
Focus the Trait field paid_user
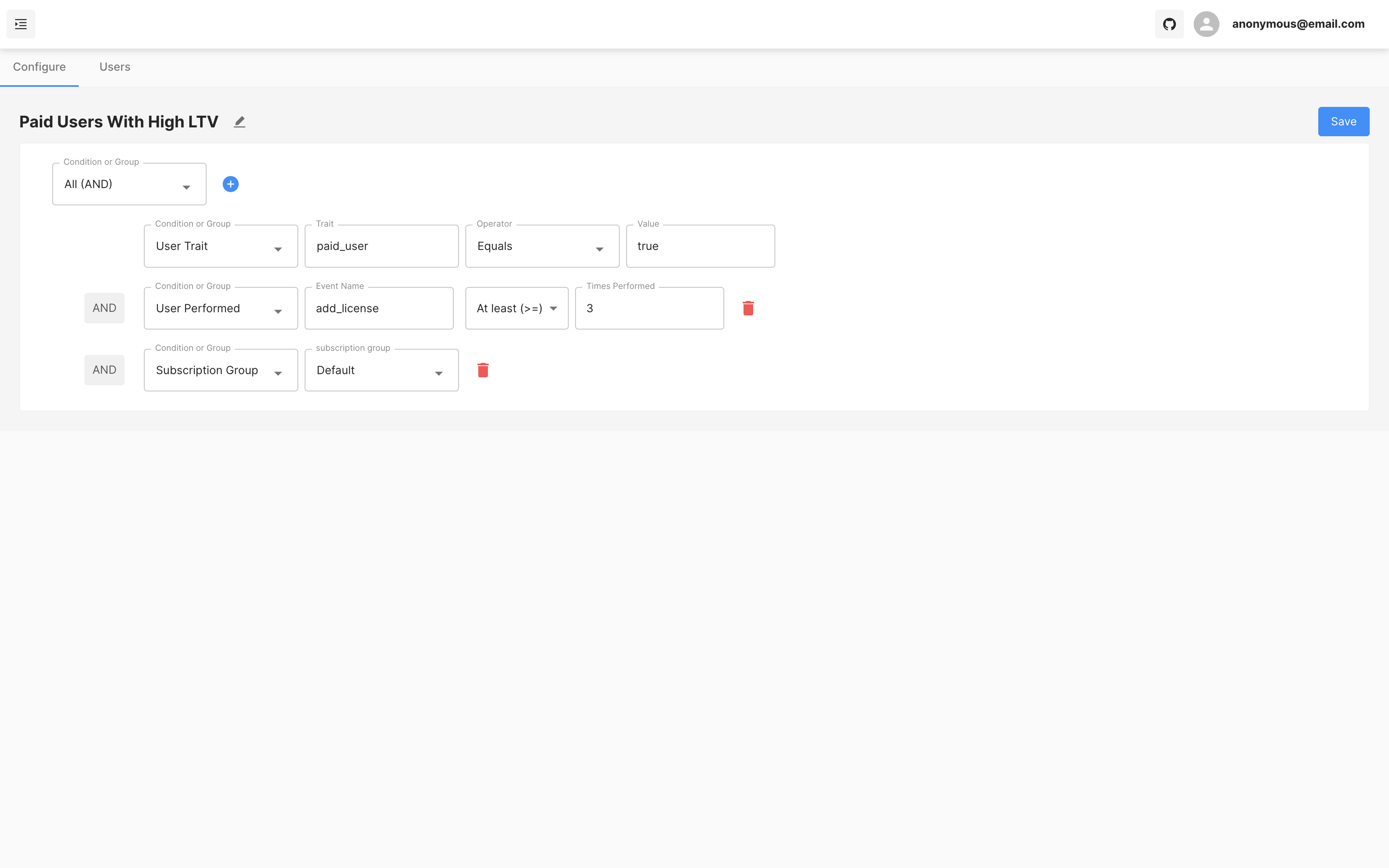[x=382, y=246]
